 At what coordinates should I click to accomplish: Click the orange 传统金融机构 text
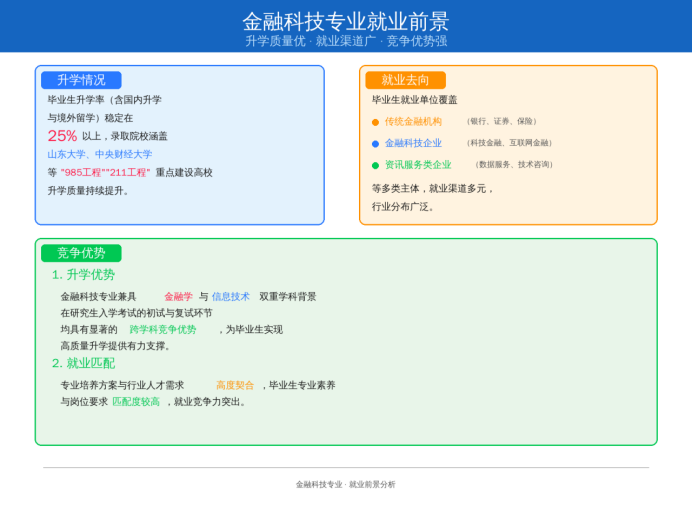point(413,121)
